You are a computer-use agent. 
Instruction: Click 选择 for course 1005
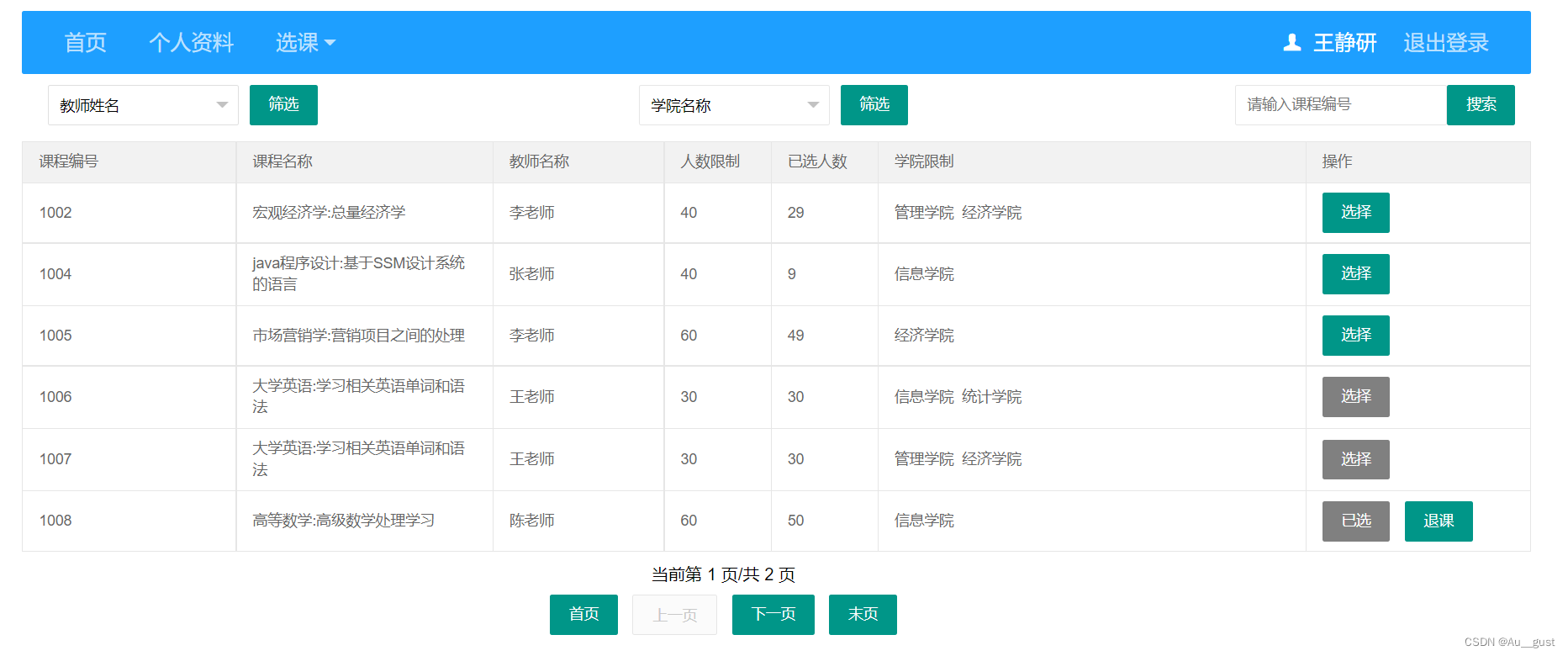click(1356, 336)
